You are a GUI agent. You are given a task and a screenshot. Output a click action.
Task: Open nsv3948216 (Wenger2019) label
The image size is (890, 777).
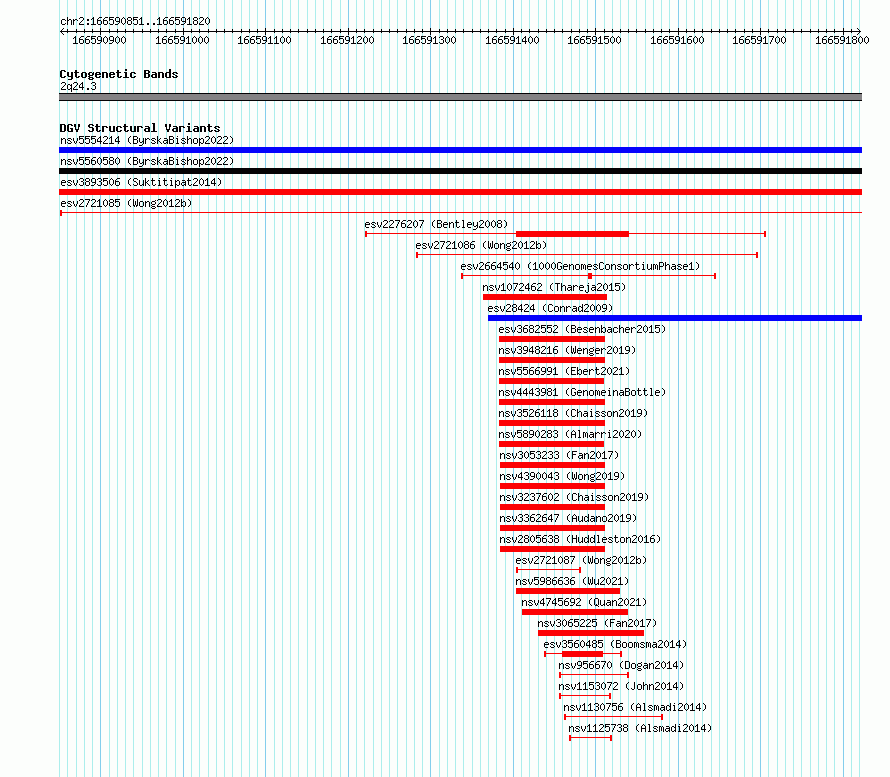(567, 350)
